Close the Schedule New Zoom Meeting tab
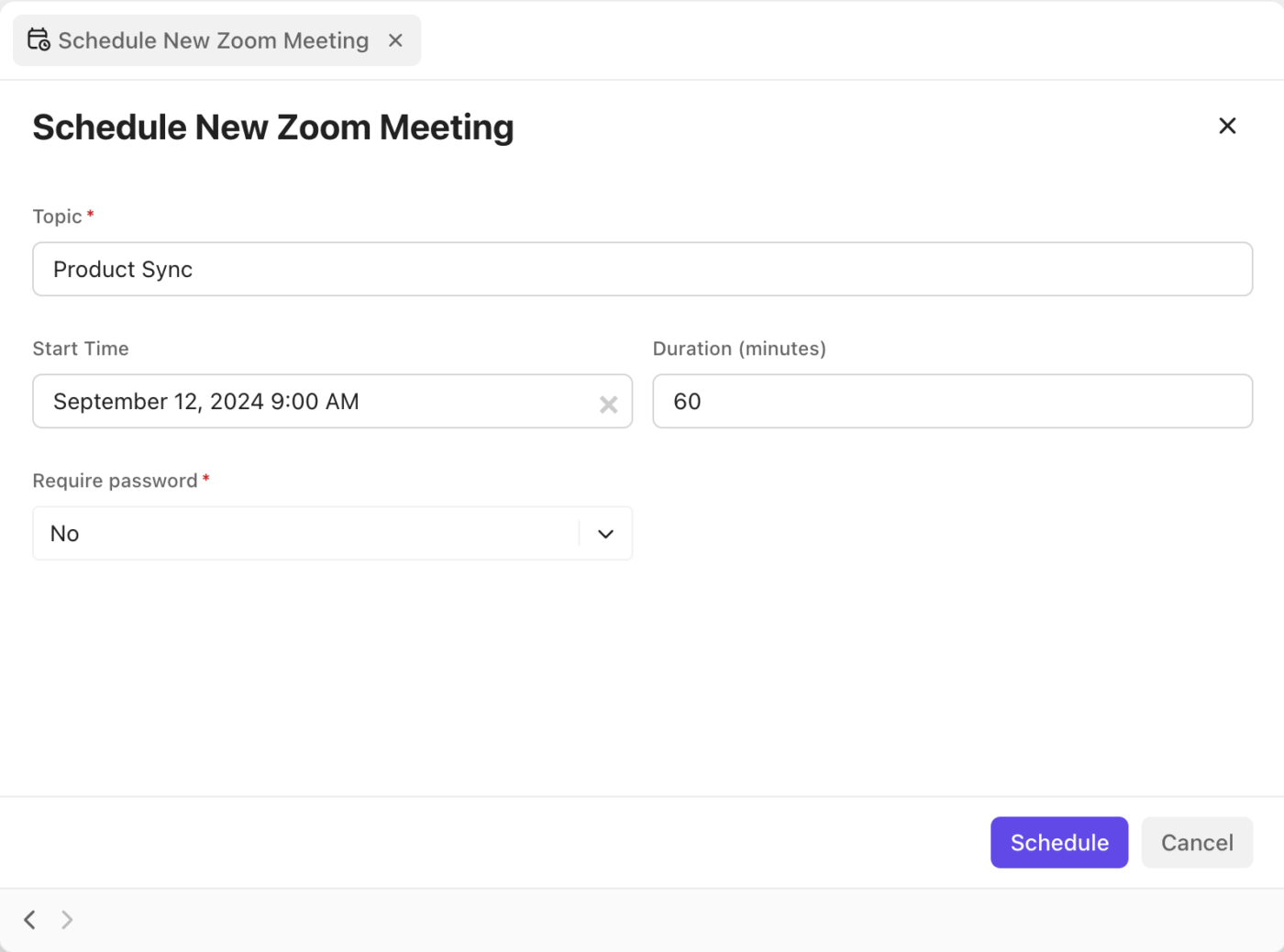The height and width of the screenshot is (952, 1284). (x=395, y=40)
